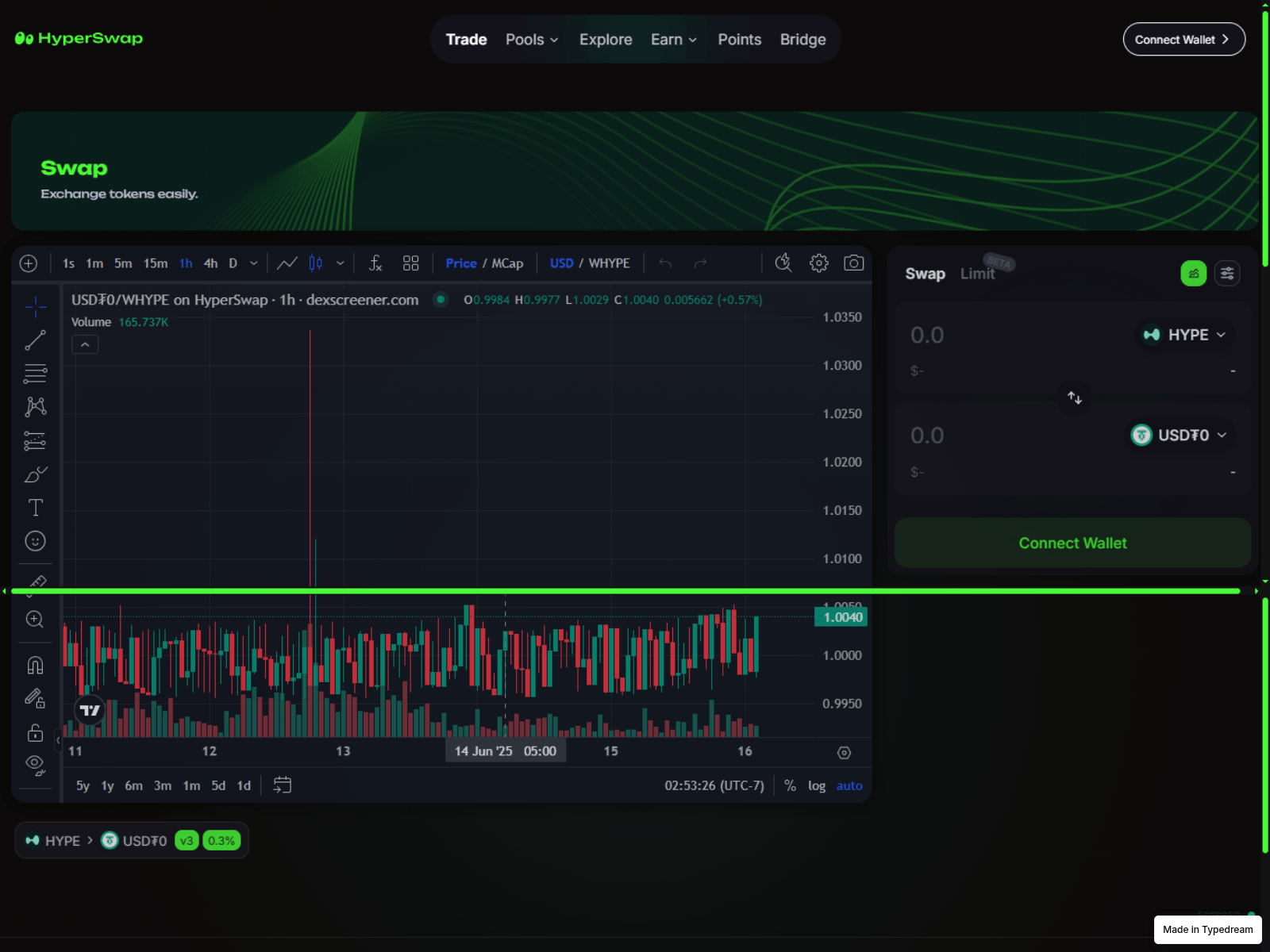Select the 5d date range

(x=218, y=785)
